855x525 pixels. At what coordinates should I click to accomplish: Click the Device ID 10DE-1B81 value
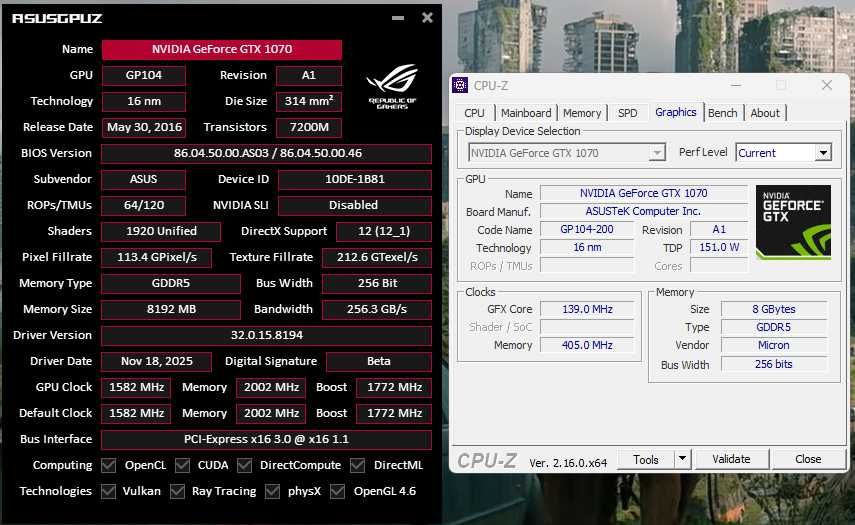(355, 179)
